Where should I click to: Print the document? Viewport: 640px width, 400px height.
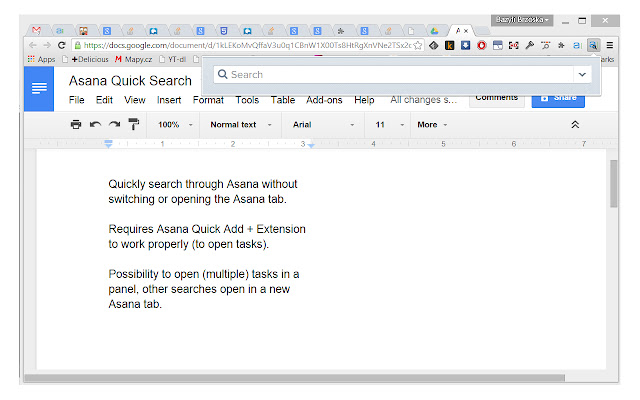(76, 124)
